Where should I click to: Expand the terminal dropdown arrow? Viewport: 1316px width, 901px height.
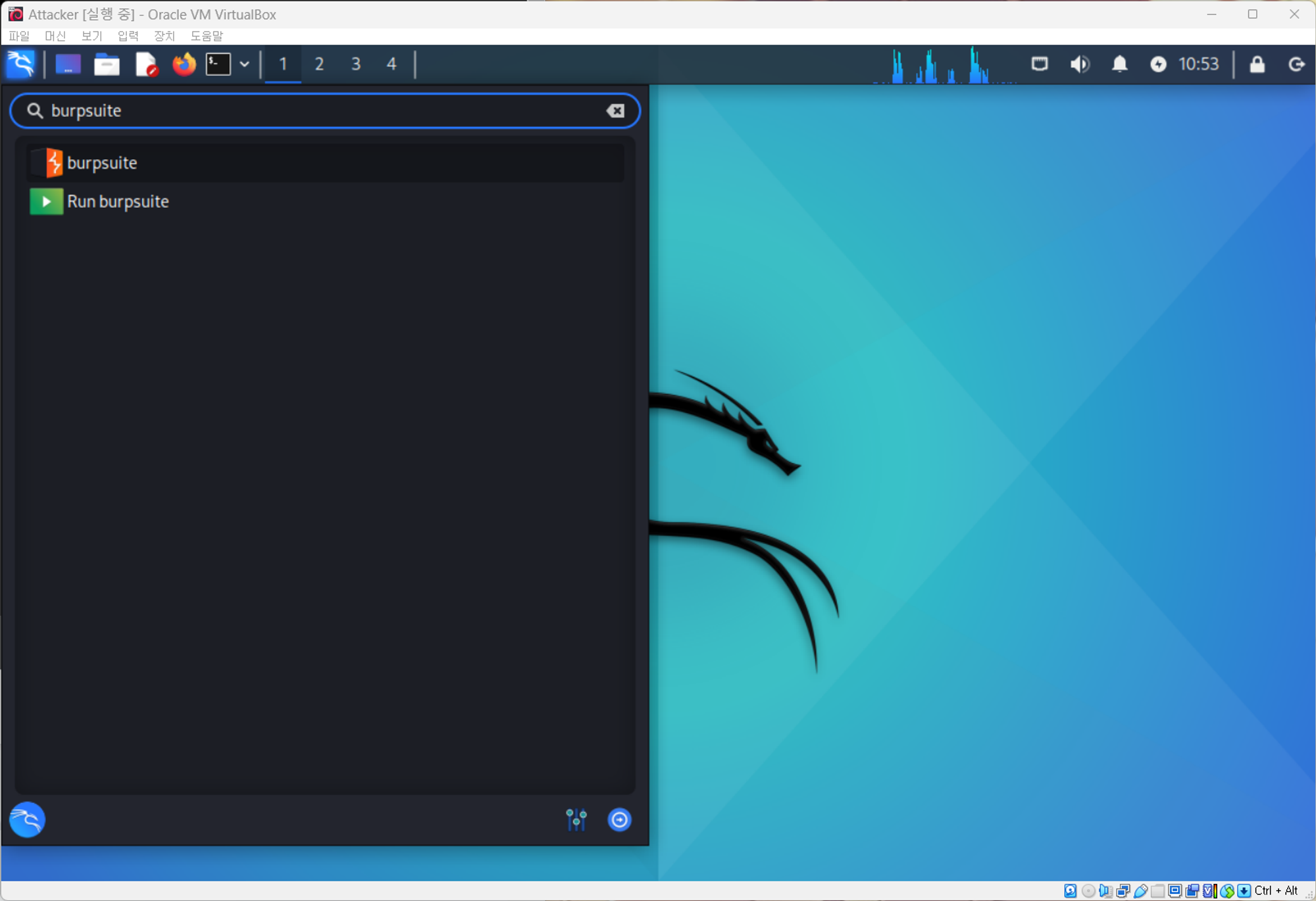244,64
